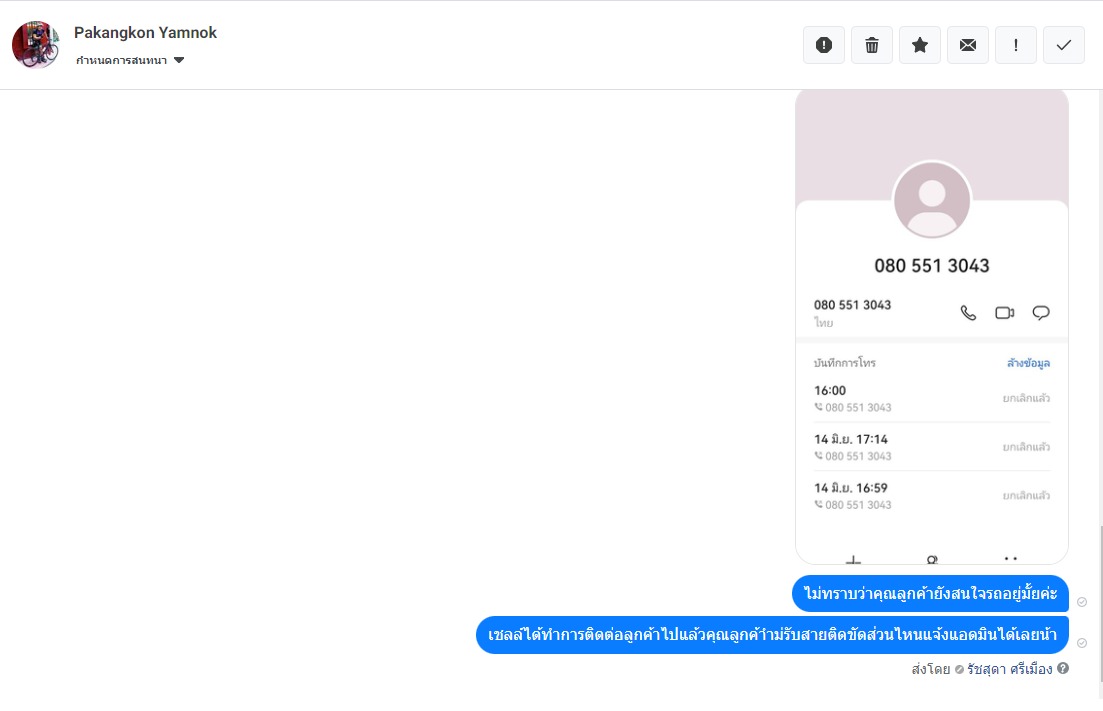Open Pakangkon Yamnok's profile picture
Viewport: 1103px width, 711px height.
tap(35, 45)
